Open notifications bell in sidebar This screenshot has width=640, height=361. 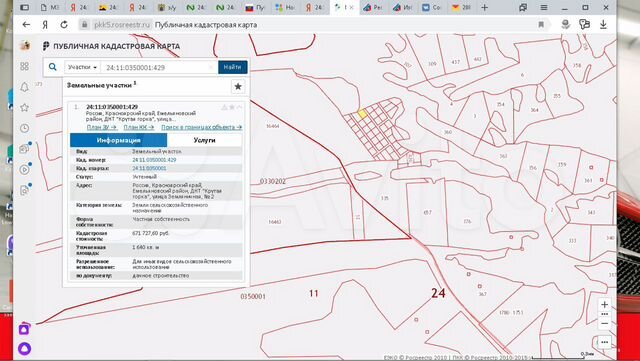point(24,87)
